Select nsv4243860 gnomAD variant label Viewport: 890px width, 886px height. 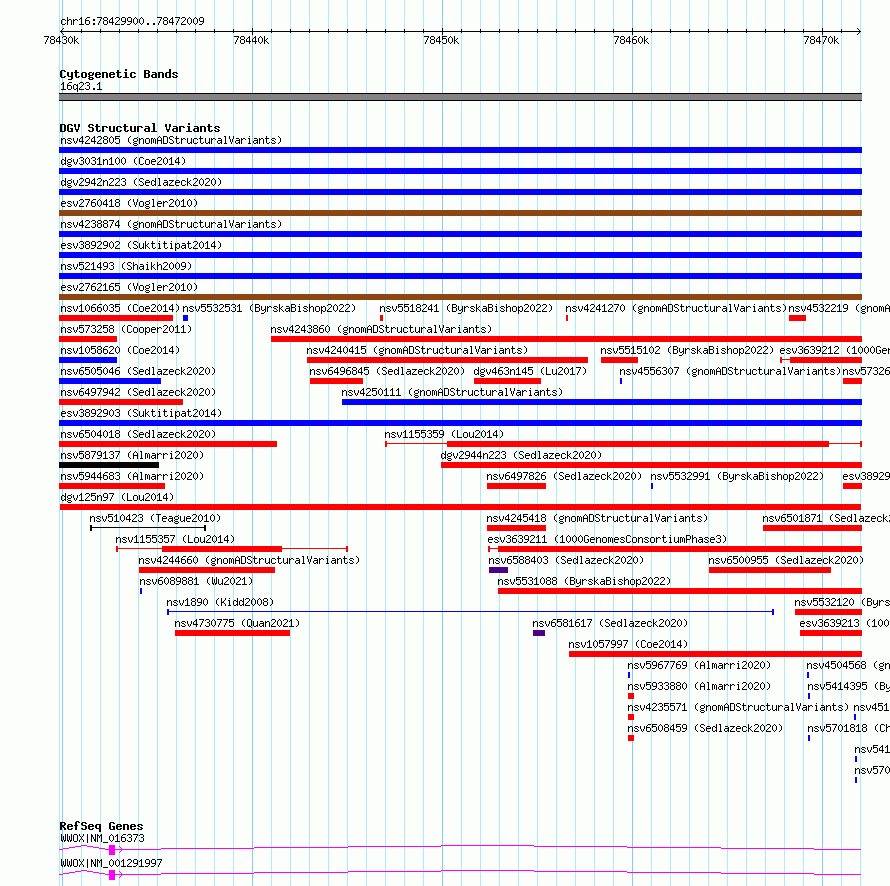(381, 329)
